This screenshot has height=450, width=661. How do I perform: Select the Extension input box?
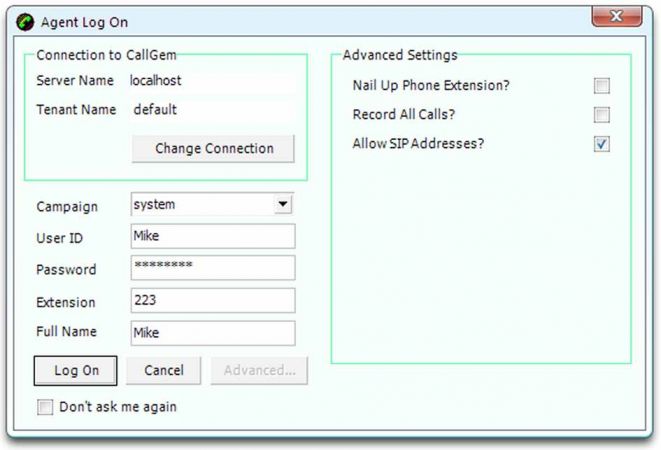213,301
